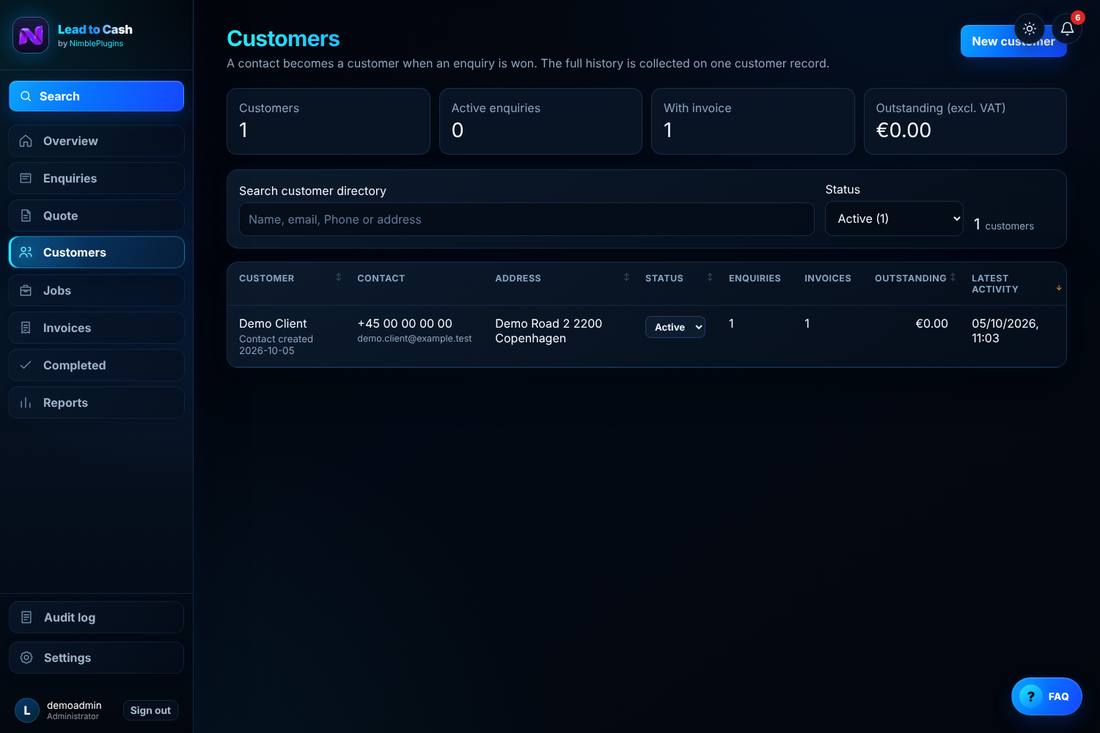Sort by Customer column arrows
This screenshot has height=733, width=1100.
click(338, 278)
